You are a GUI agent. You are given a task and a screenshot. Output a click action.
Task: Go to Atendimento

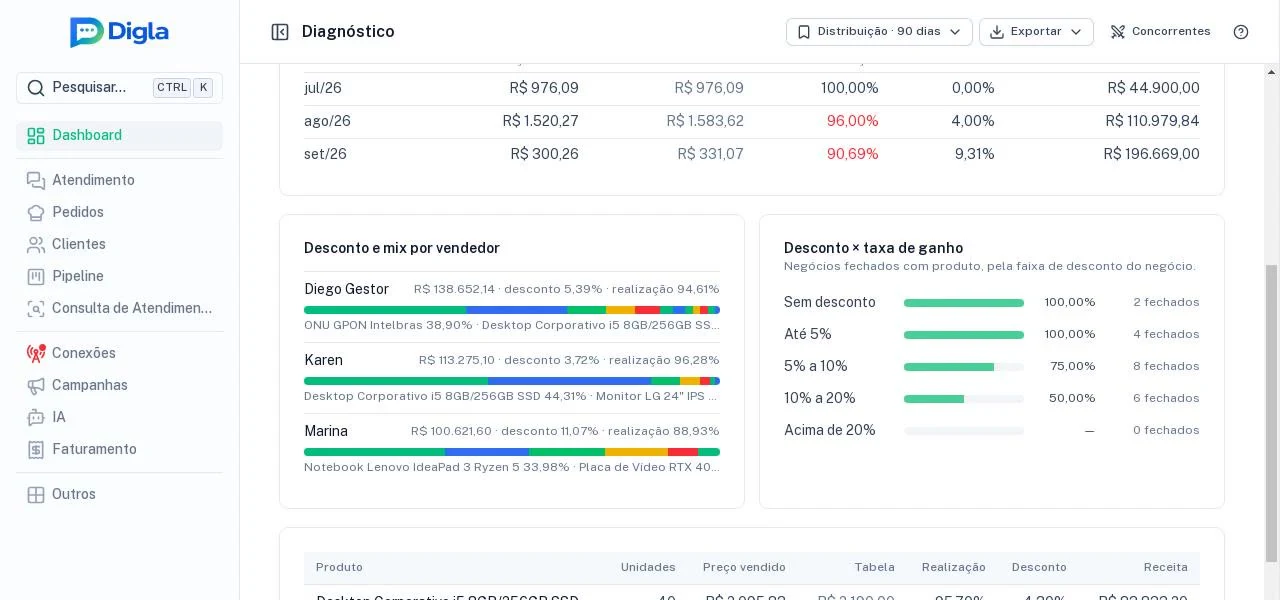click(x=119, y=181)
